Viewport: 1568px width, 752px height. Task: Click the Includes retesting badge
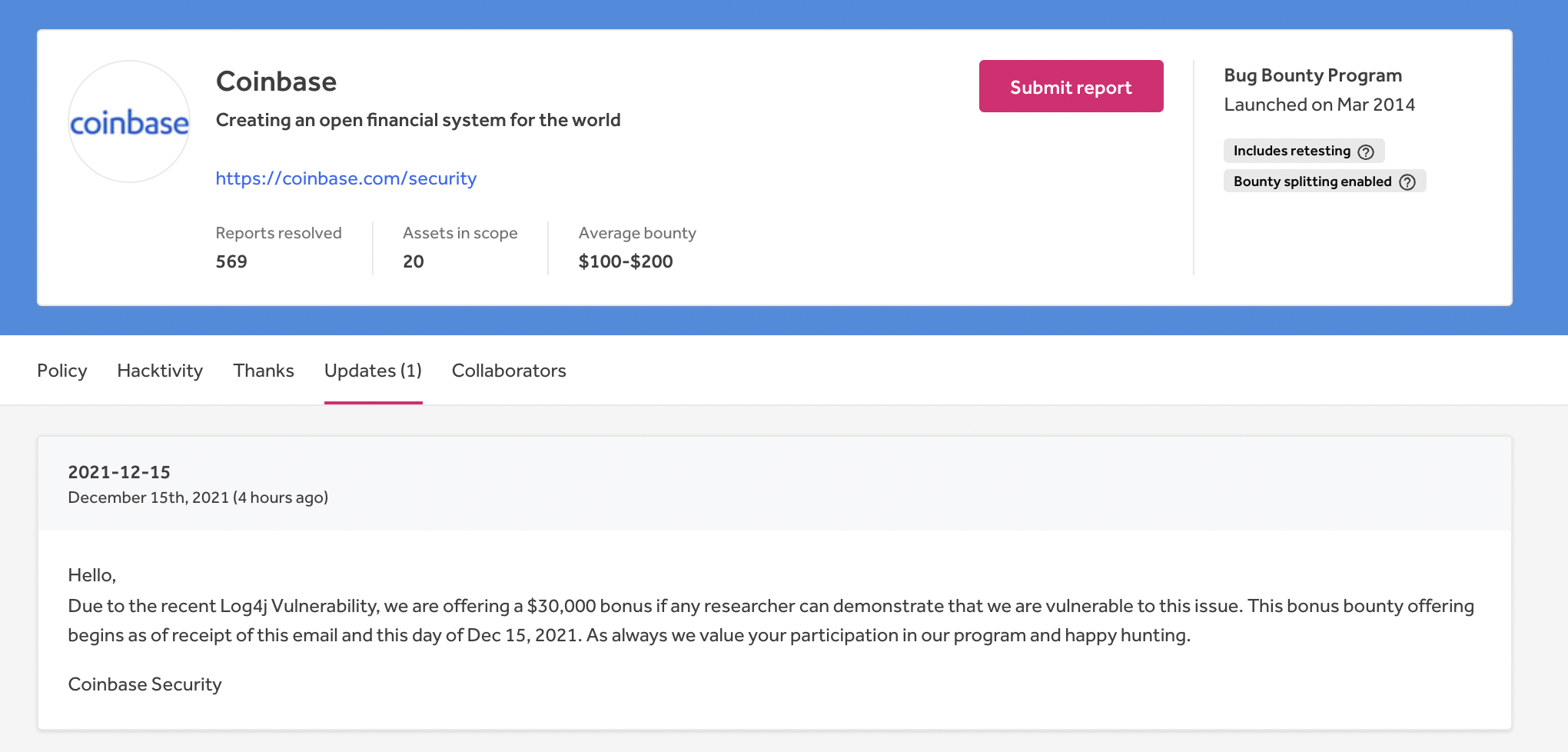click(1292, 151)
